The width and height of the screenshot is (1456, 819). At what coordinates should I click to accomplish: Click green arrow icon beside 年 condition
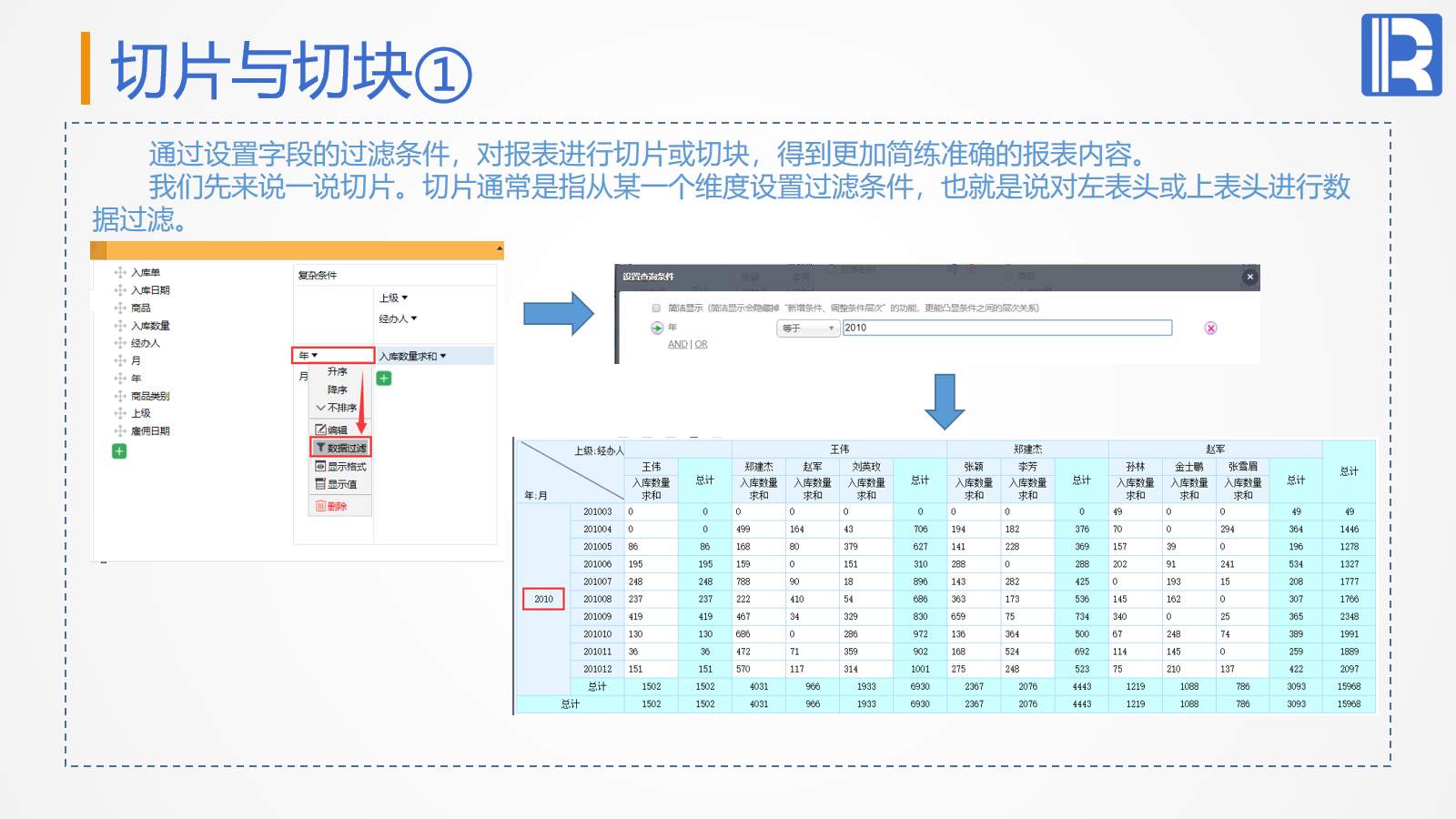(x=657, y=328)
